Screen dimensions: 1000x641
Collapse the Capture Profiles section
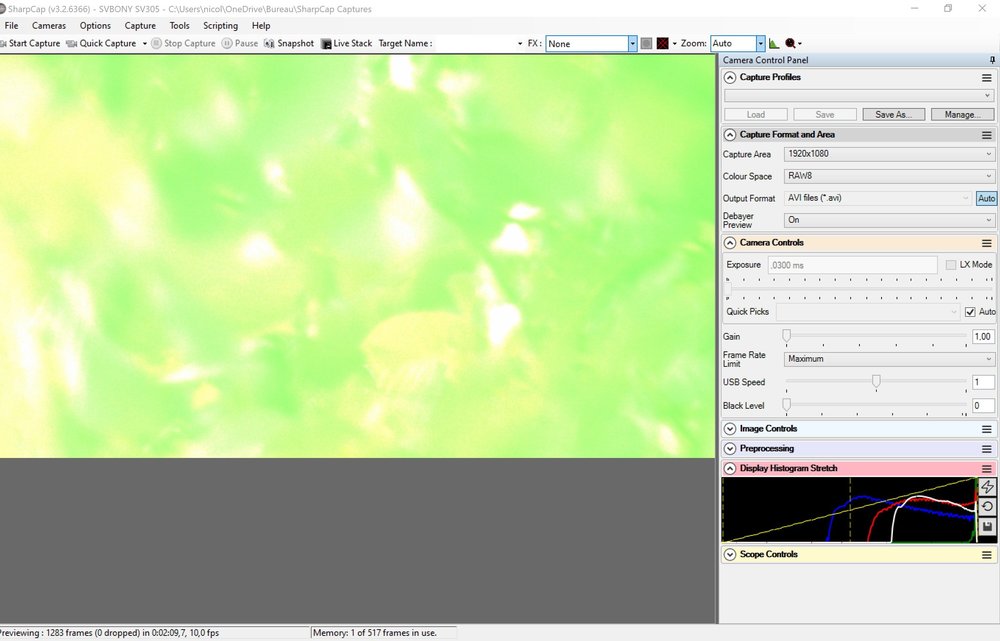click(730, 78)
